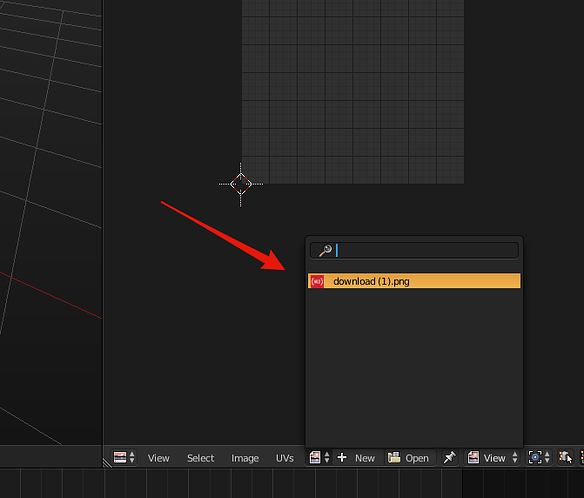Open the pivot point selector
The image size is (584, 498).
click(x=539, y=457)
